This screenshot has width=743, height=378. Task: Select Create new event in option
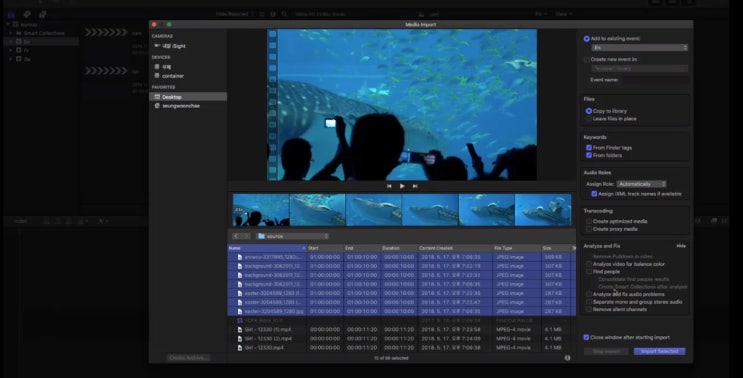[587, 59]
